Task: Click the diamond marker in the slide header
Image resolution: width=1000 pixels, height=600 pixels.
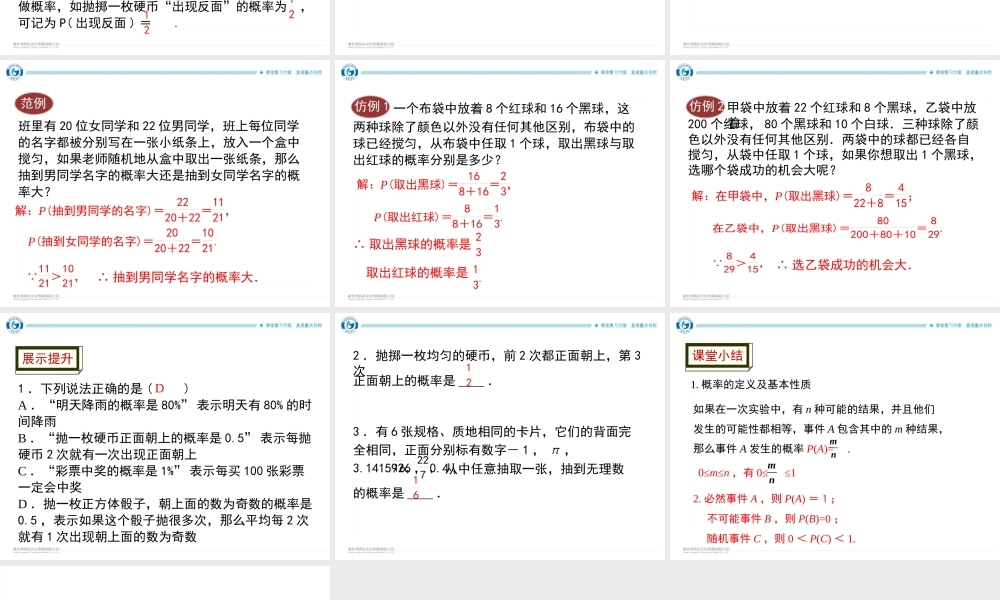Action: (x=260, y=70)
